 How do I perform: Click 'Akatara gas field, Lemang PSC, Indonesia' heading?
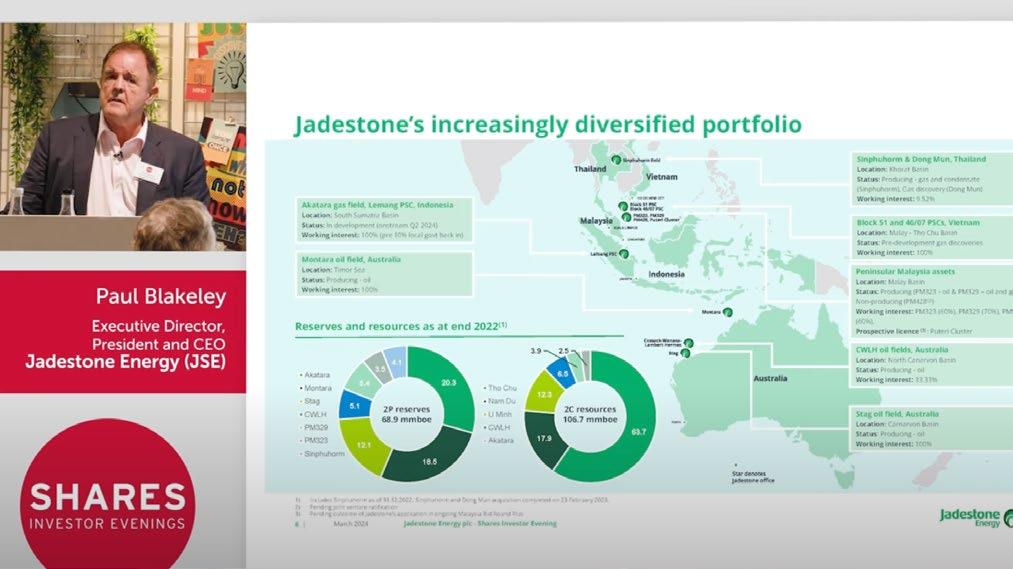tap(377, 205)
